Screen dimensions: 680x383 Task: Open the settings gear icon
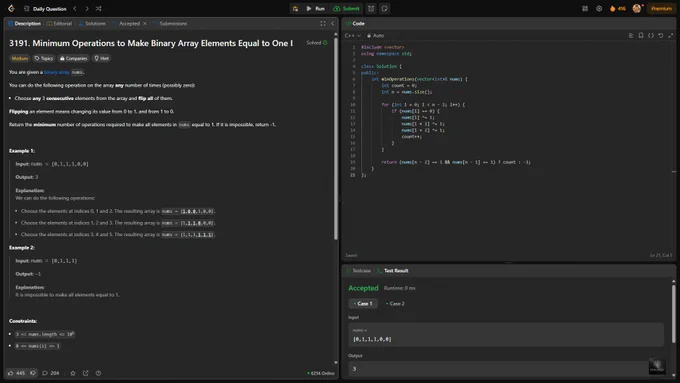point(599,9)
